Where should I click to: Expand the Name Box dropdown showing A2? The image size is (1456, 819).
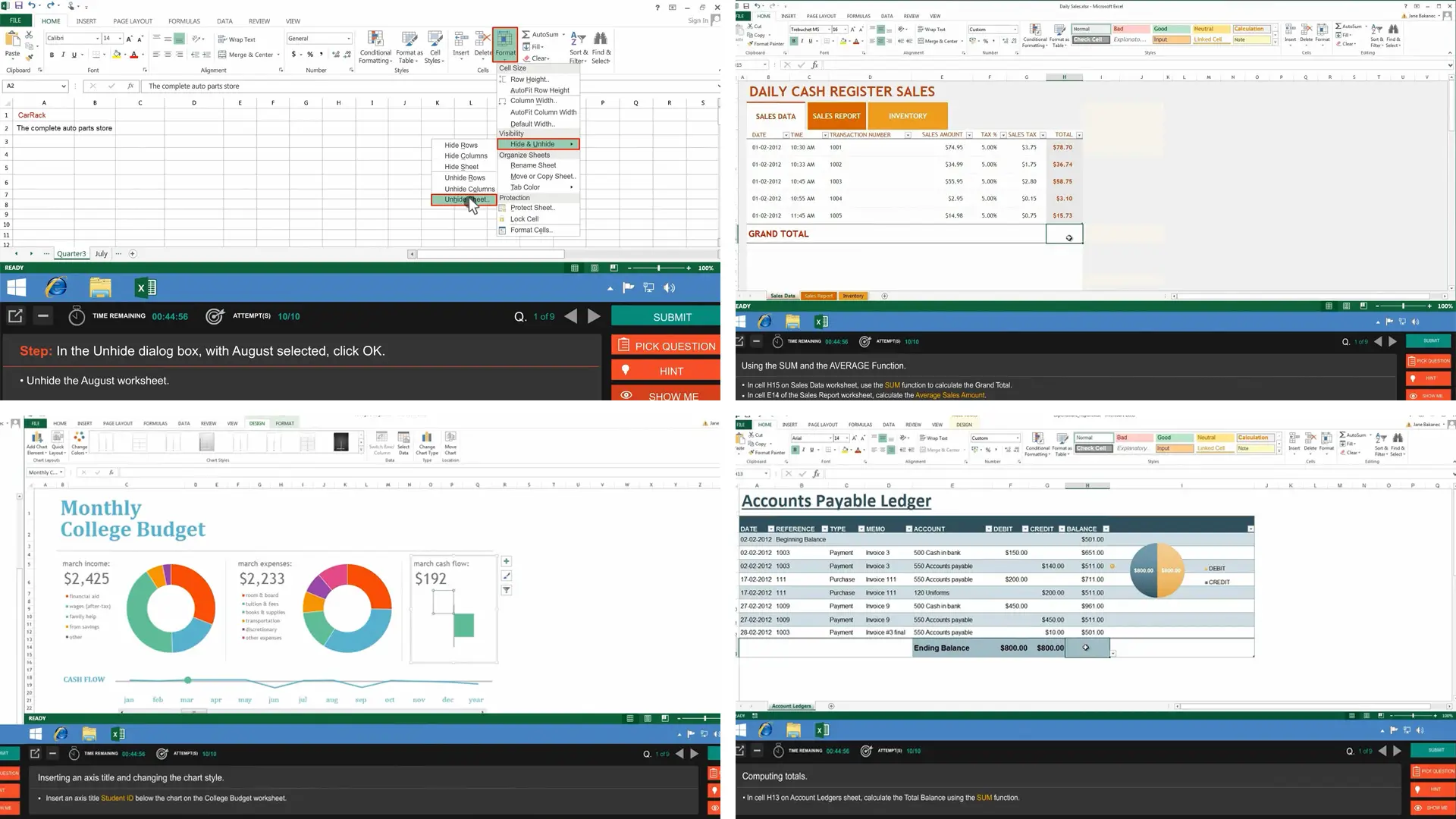pyautogui.click(x=64, y=86)
